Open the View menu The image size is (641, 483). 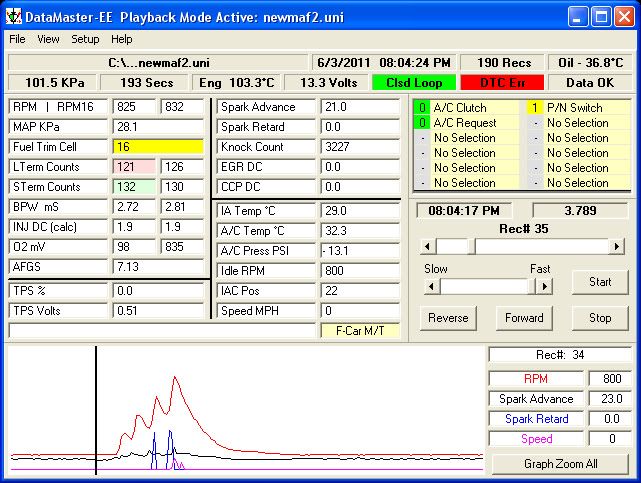[48, 39]
